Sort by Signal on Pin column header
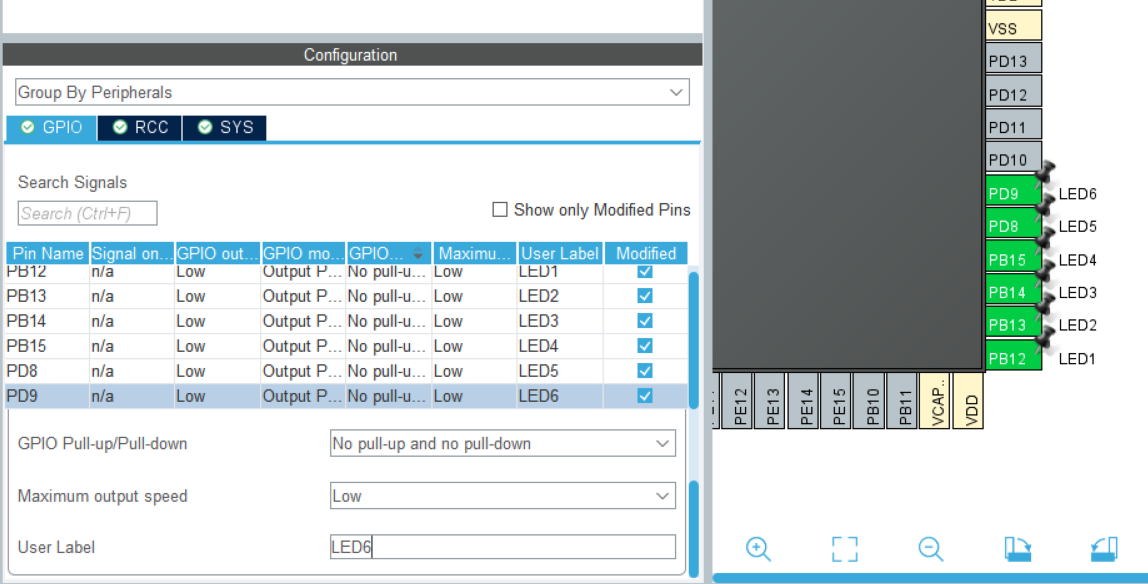This screenshot has width=1148, height=584. point(132,253)
